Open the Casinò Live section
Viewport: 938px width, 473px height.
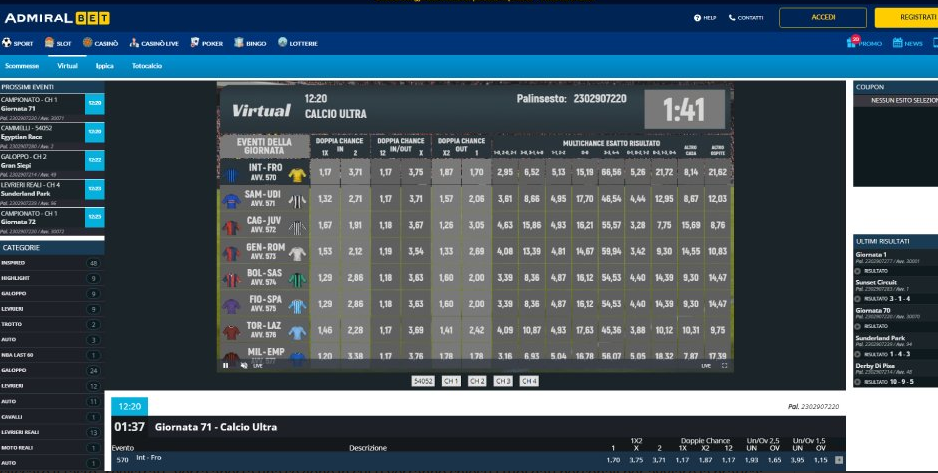[x=154, y=43]
